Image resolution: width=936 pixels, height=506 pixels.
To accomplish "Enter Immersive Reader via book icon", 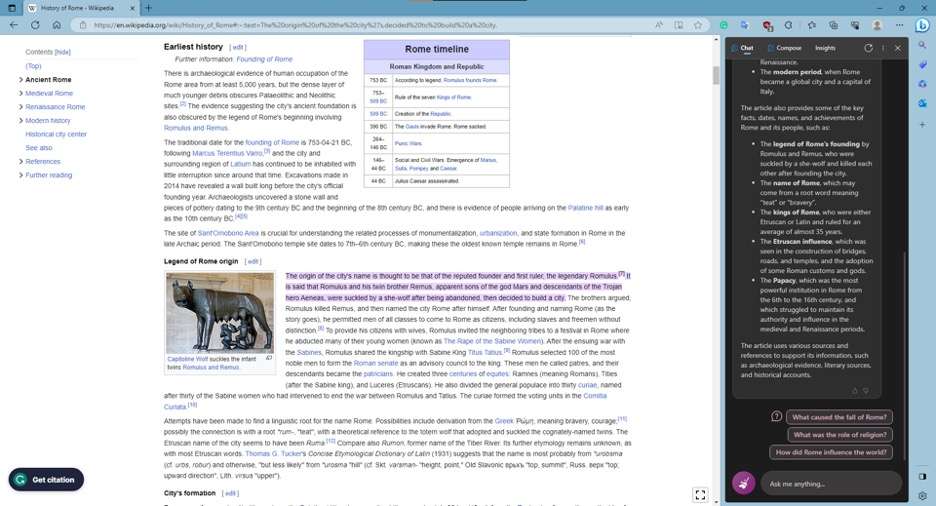I will [679, 25].
